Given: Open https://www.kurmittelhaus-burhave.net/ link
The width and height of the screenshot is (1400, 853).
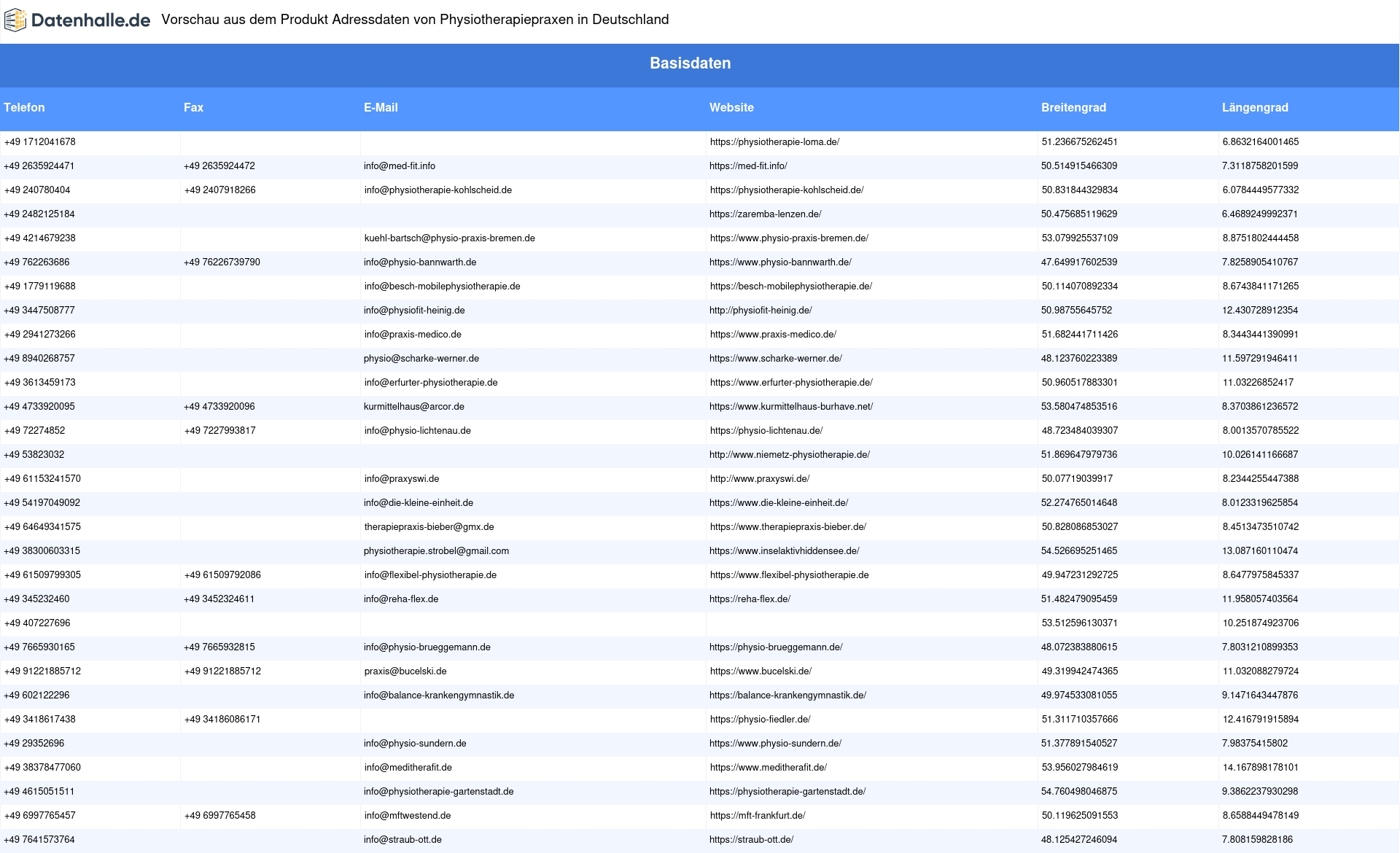Looking at the screenshot, I should [791, 407].
